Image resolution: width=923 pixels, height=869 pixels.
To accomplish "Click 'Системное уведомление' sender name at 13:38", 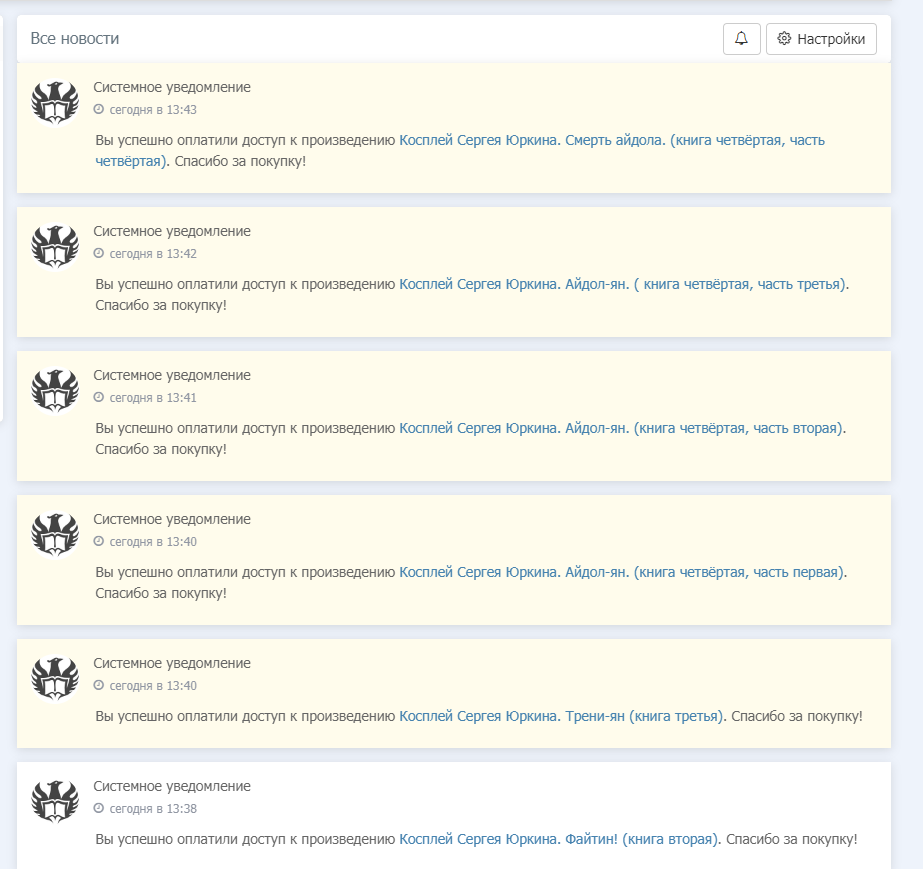I will [x=172, y=786].
